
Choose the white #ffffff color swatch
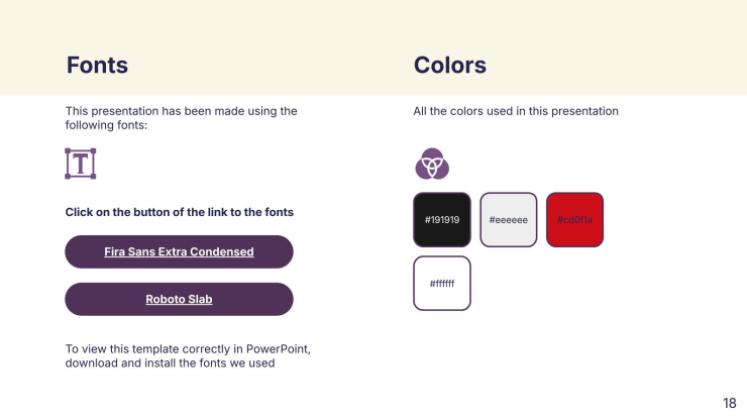[x=442, y=283]
